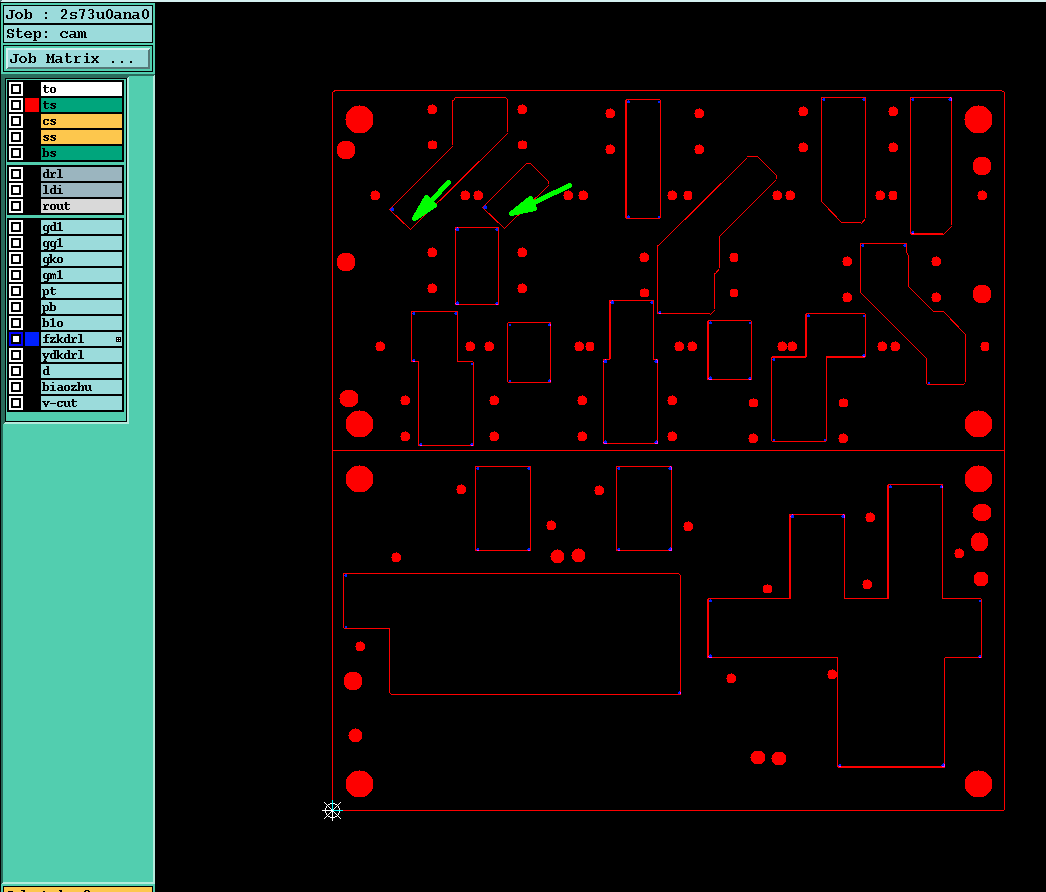This screenshot has width=1046, height=892.
Task: Click the red color swatch of ts
Action: pos(32,105)
